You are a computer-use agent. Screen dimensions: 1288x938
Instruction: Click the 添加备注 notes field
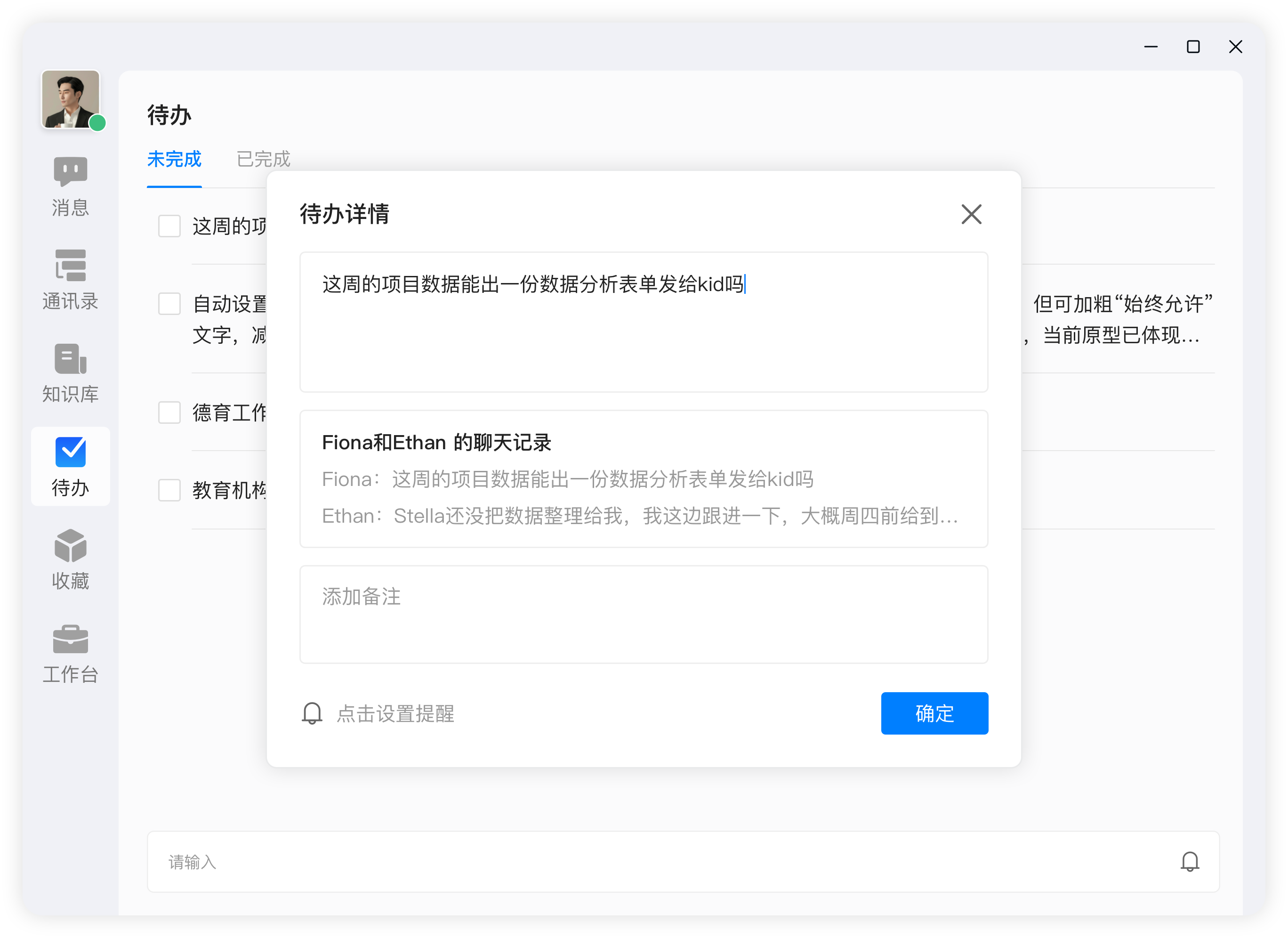pos(643,614)
